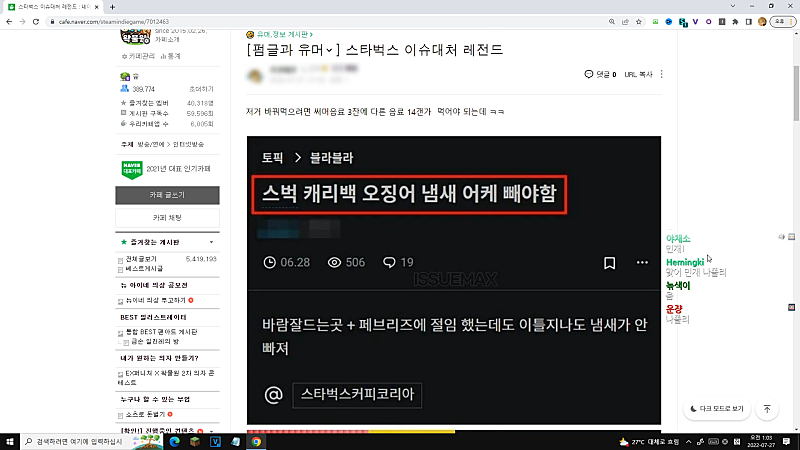Click the 카페 글쓰기 write button

[x=167, y=195]
